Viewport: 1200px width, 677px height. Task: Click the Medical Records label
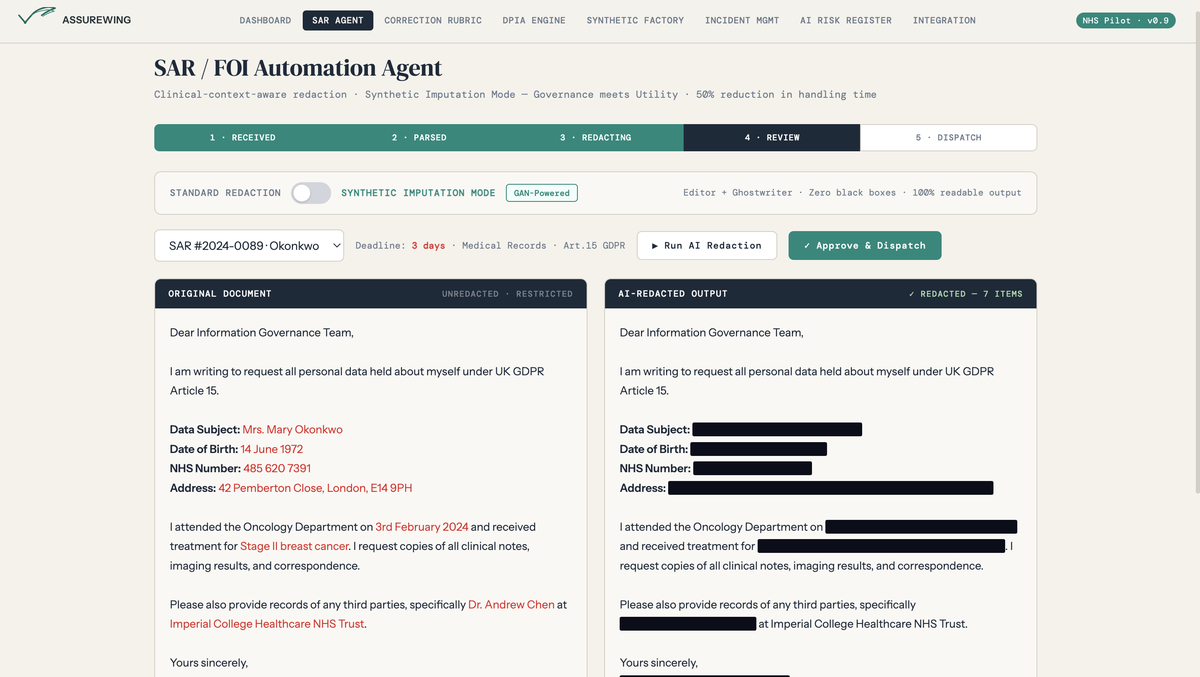pos(504,245)
